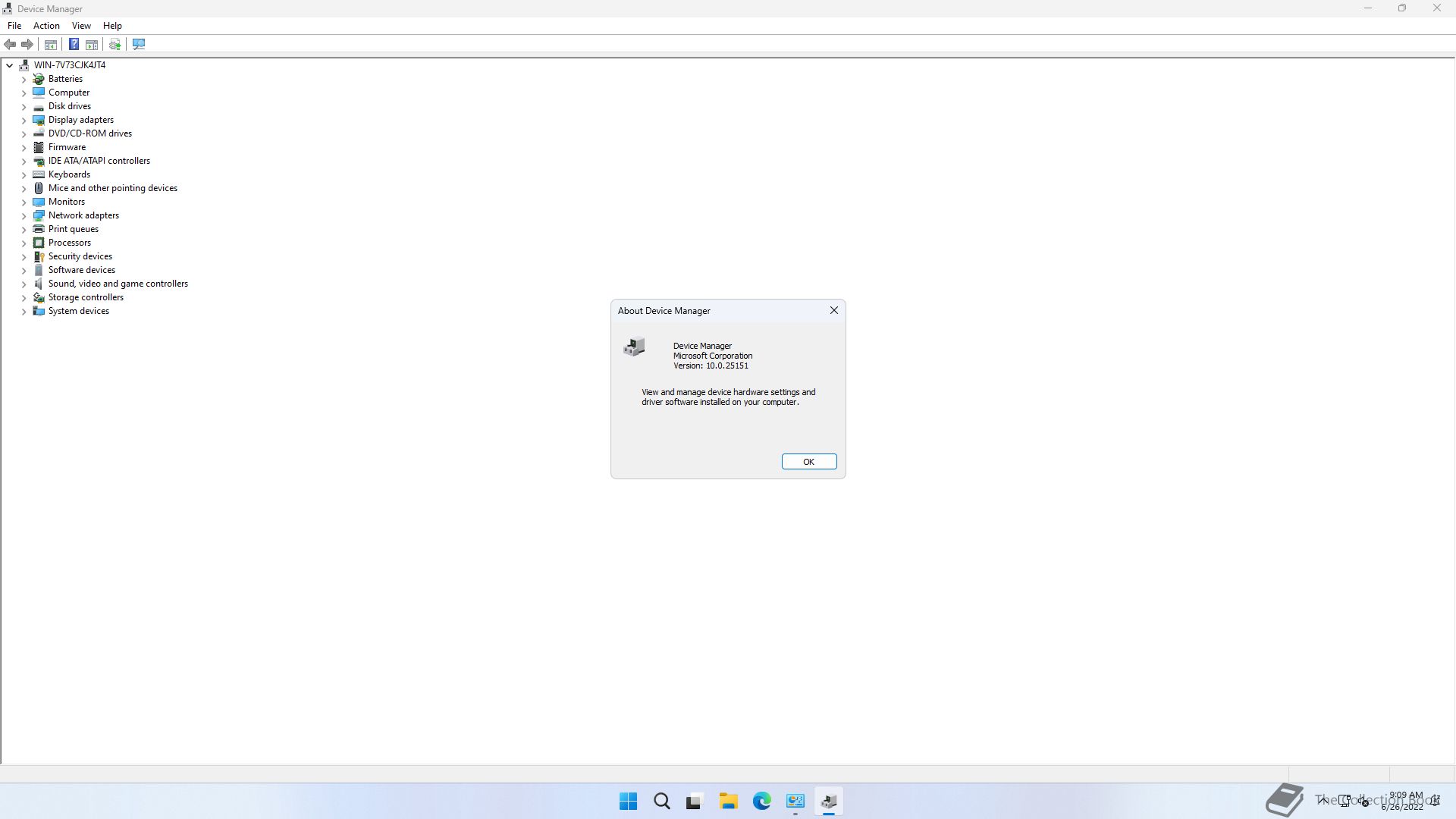Click the Forward arrow in the toolbar
The width and height of the screenshot is (1456, 819).
27,45
